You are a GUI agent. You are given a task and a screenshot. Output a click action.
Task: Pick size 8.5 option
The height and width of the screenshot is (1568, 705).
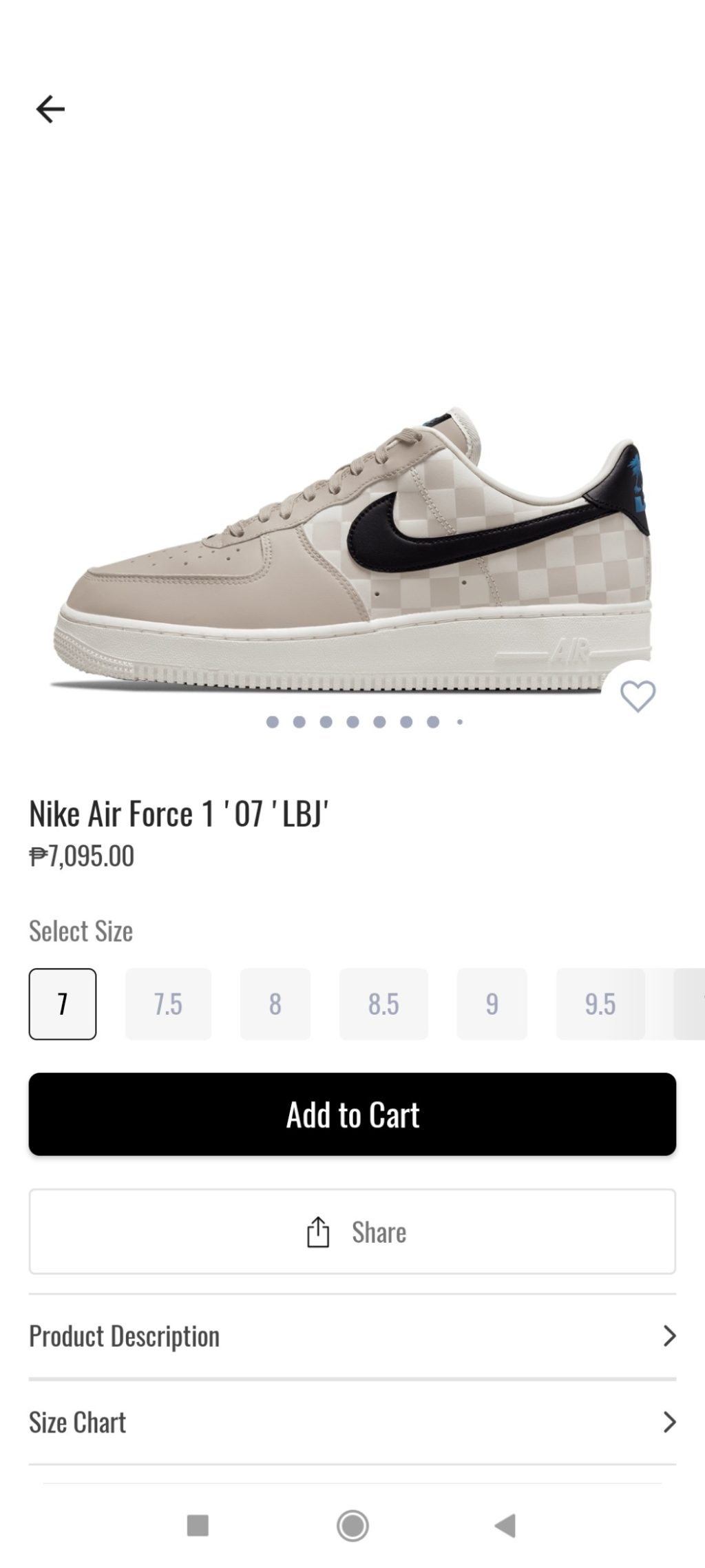click(383, 1004)
